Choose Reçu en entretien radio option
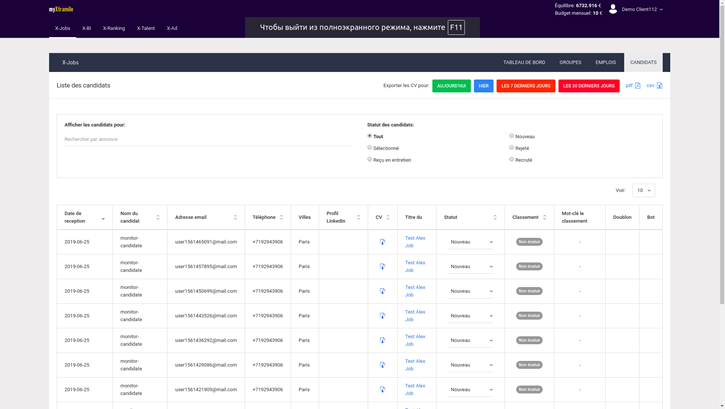Viewport: 725px width, 409px height. point(369,159)
